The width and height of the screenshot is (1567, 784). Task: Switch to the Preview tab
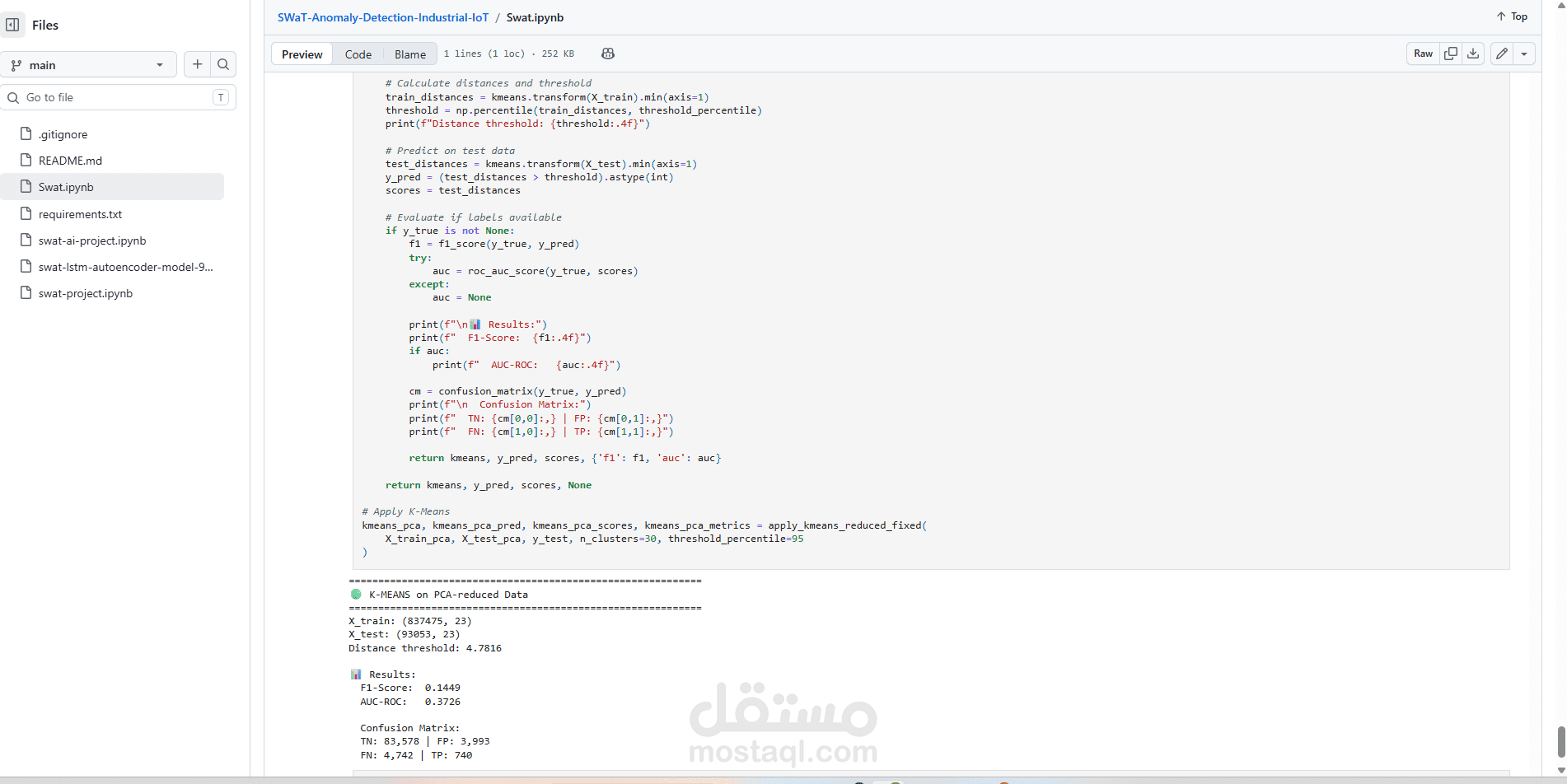pyautogui.click(x=302, y=54)
